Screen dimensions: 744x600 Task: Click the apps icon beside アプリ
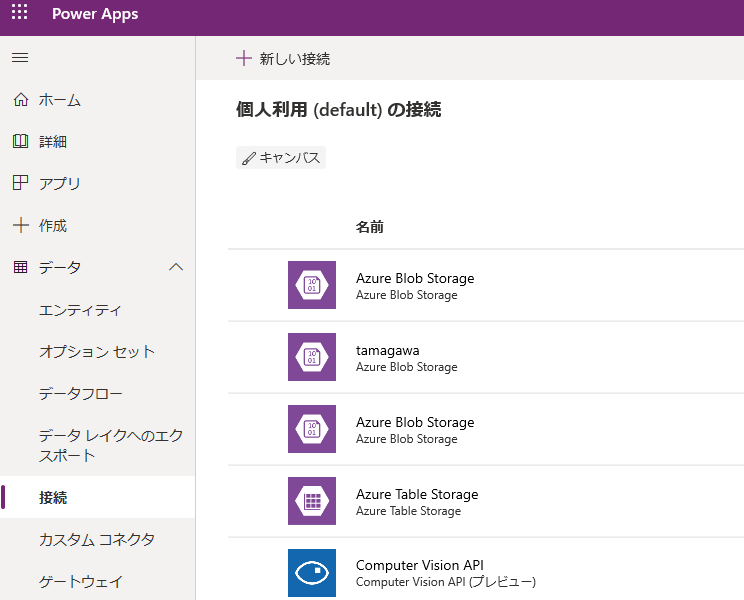20,183
